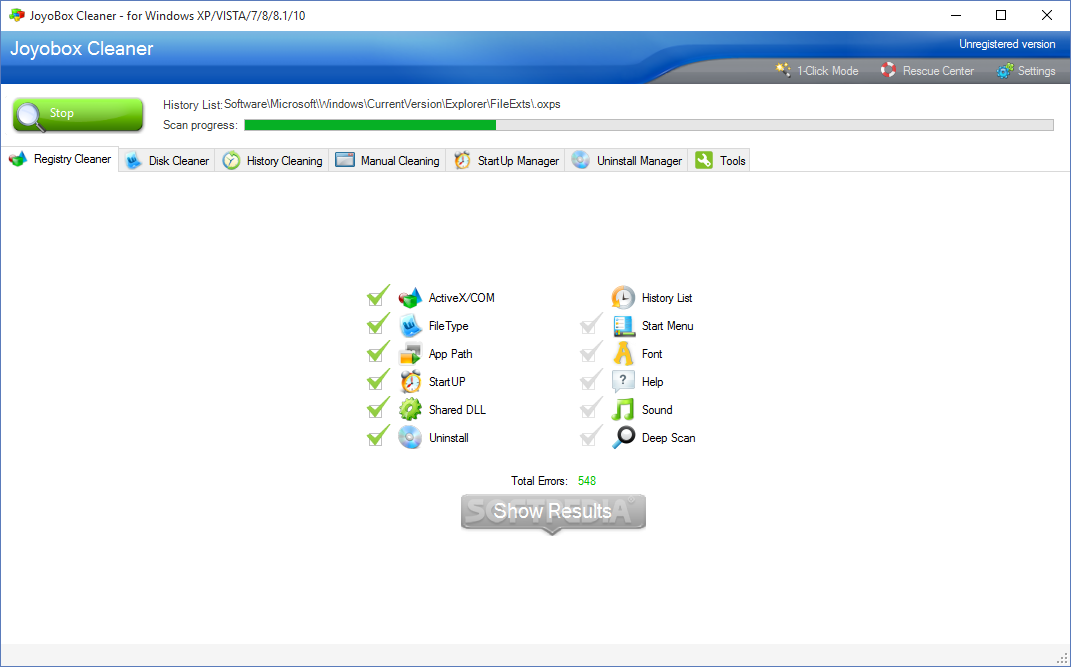This screenshot has width=1071, height=667.
Task: Click the Total Errors count 548
Action: (587, 481)
